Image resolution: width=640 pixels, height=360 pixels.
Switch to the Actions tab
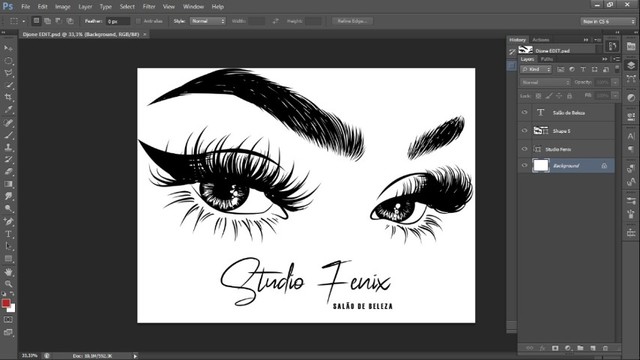click(540, 40)
